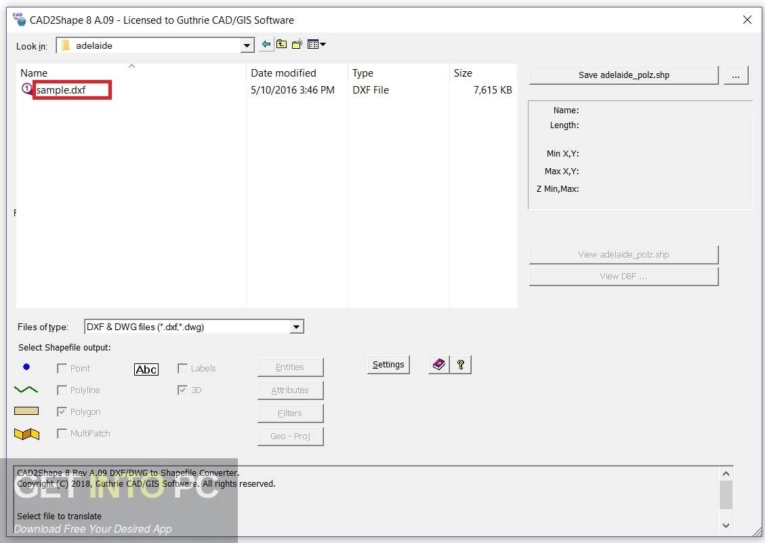Click the yellow MultiPatch symbol icon

[27, 433]
